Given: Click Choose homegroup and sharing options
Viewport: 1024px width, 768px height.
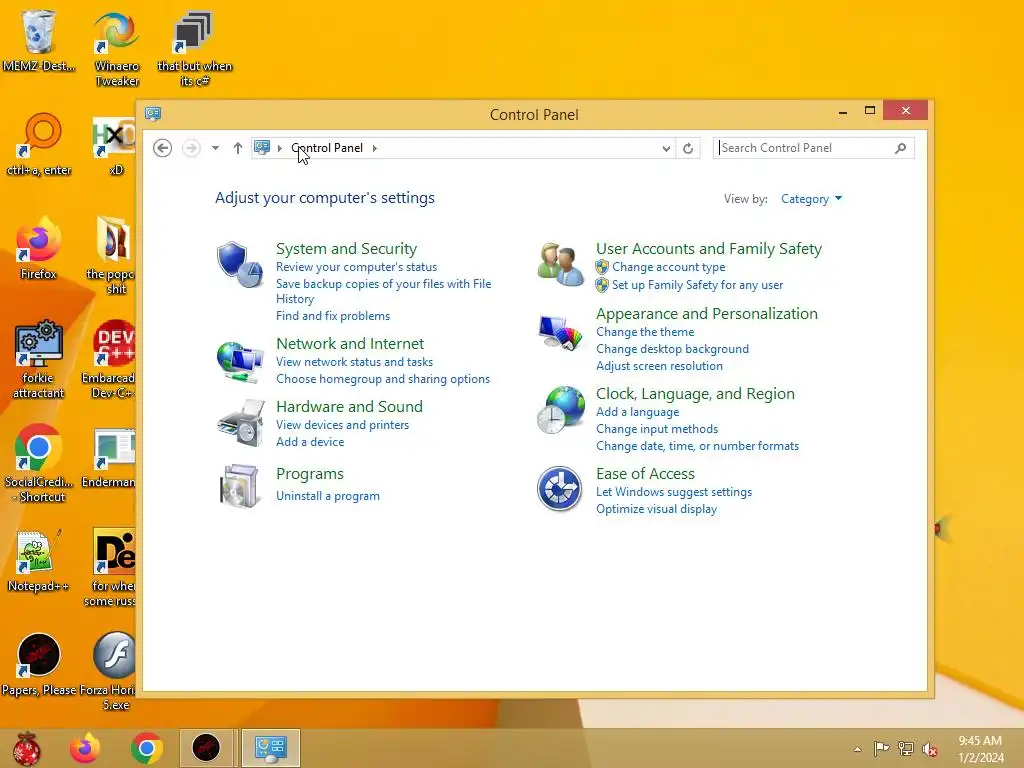Looking at the screenshot, I should 383,379.
